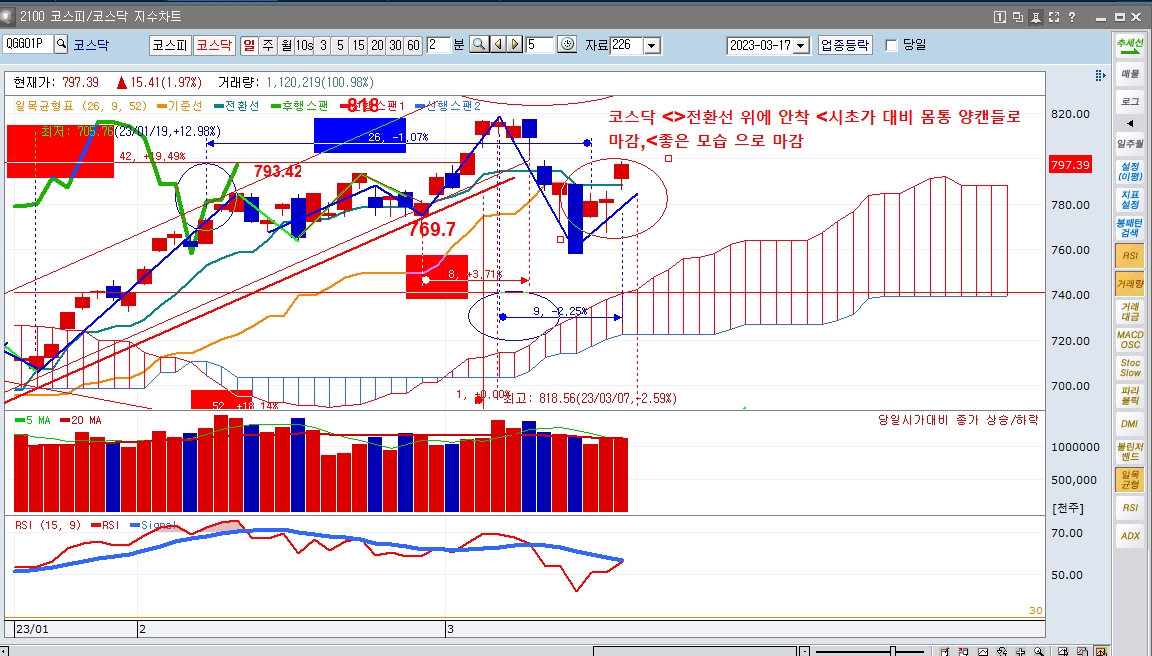The height and width of the screenshot is (656, 1152).
Task: Click the 20 MA legend in the volume pane
Action: [81, 420]
